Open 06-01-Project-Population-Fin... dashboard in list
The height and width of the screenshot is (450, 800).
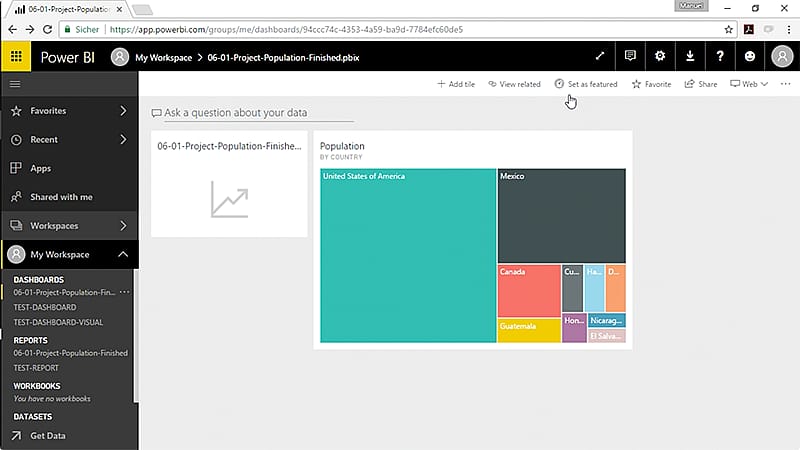[64, 292]
